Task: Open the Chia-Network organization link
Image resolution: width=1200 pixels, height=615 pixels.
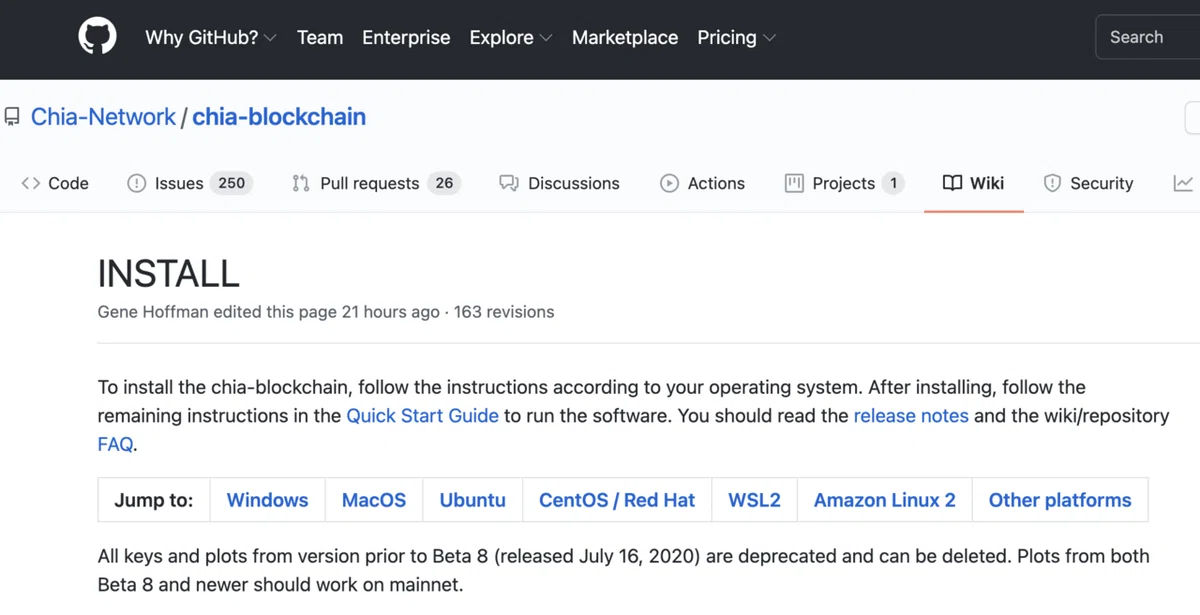Action: tap(103, 117)
